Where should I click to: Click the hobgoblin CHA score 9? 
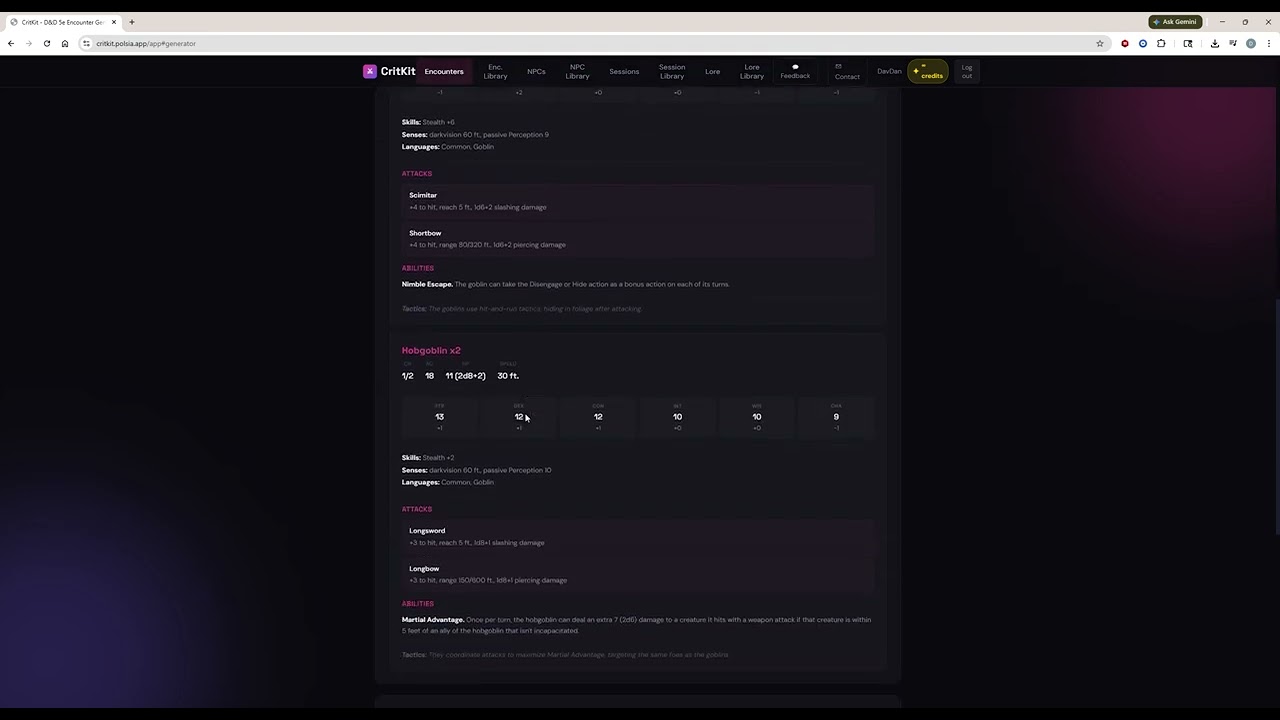pos(836,417)
